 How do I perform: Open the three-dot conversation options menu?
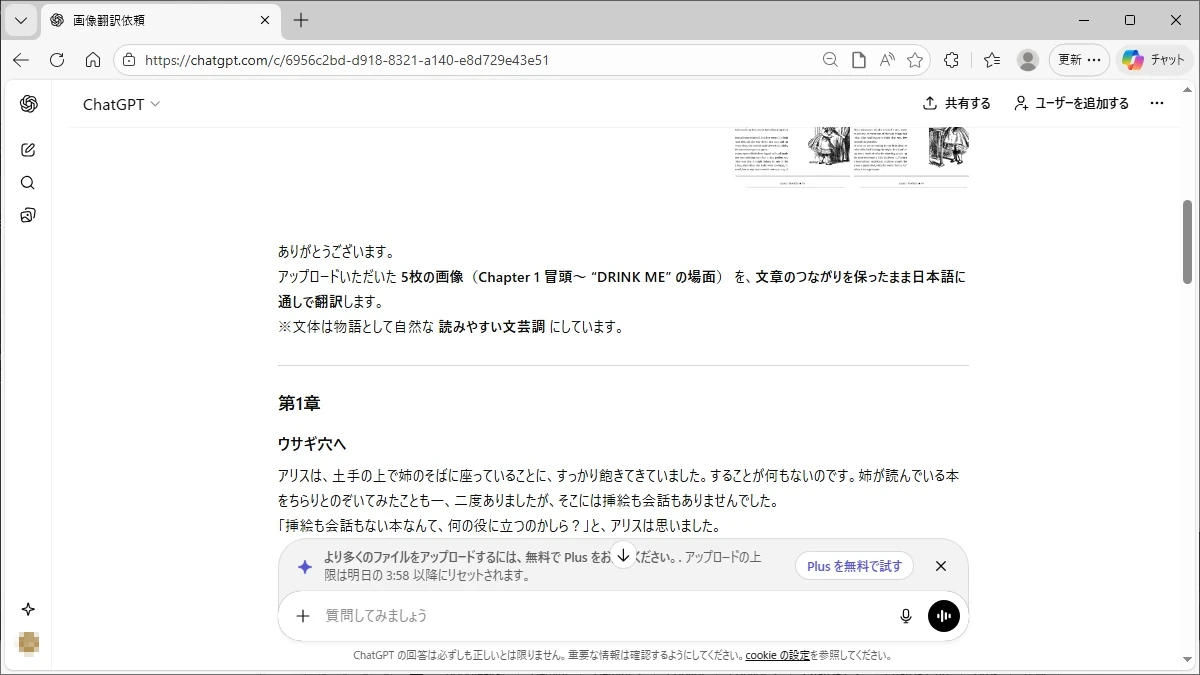pyautogui.click(x=1157, y=103)
